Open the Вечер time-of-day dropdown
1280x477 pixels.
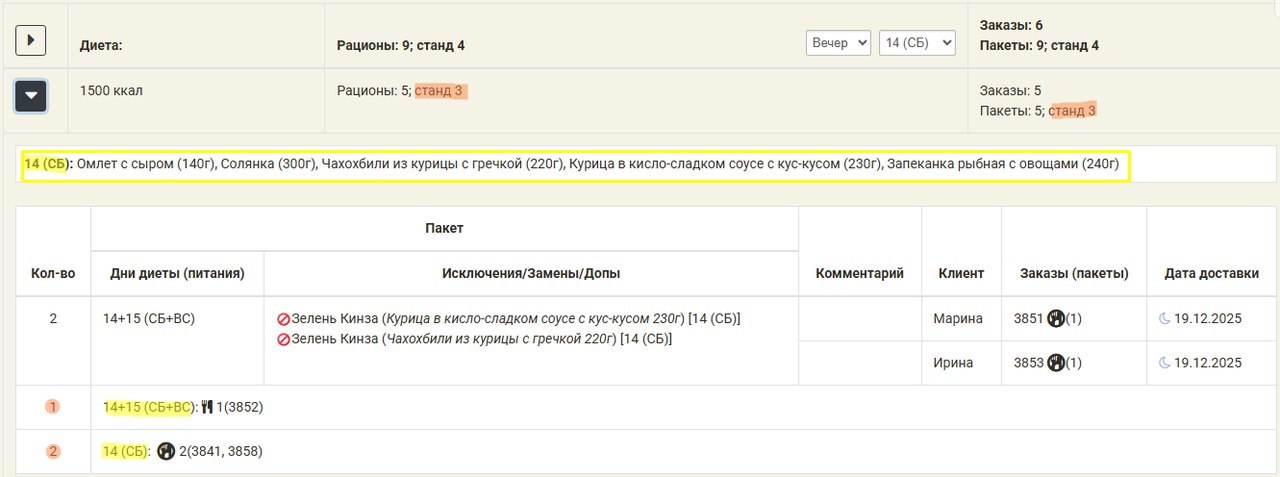click(838, 43)
